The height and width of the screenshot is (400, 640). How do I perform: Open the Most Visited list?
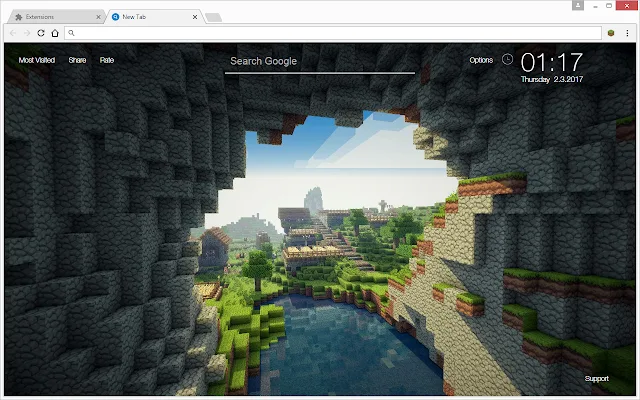(x=37, y=60)
